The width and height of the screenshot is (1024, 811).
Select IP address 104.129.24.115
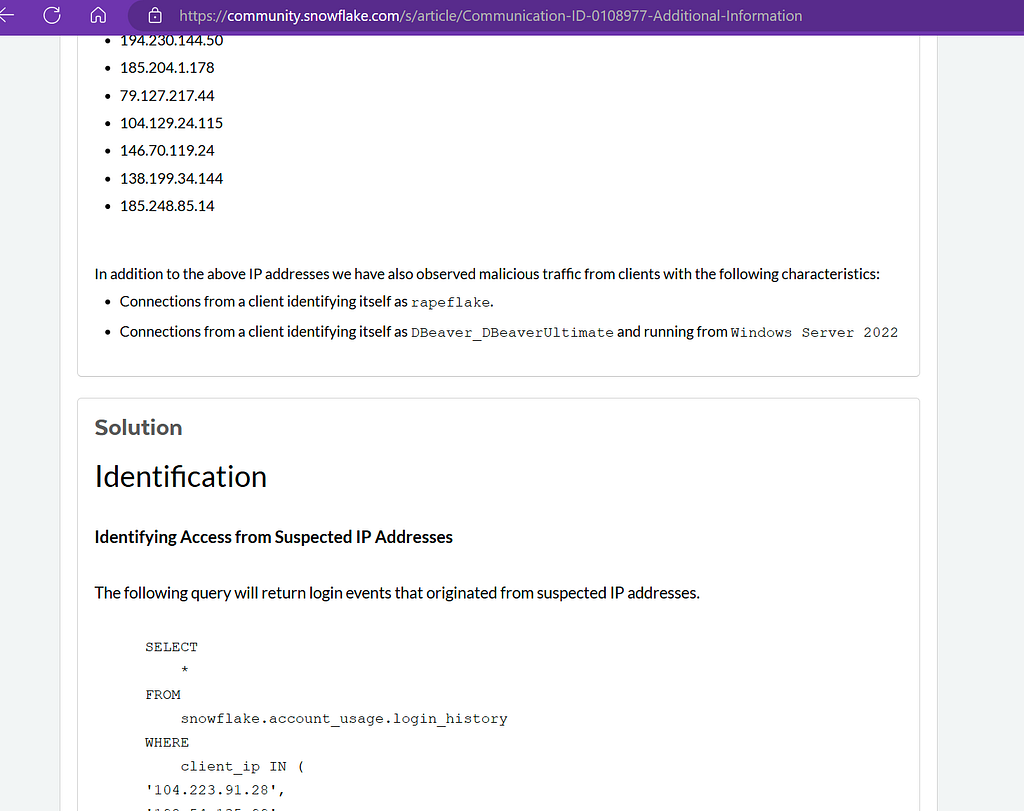pos(171,123)
